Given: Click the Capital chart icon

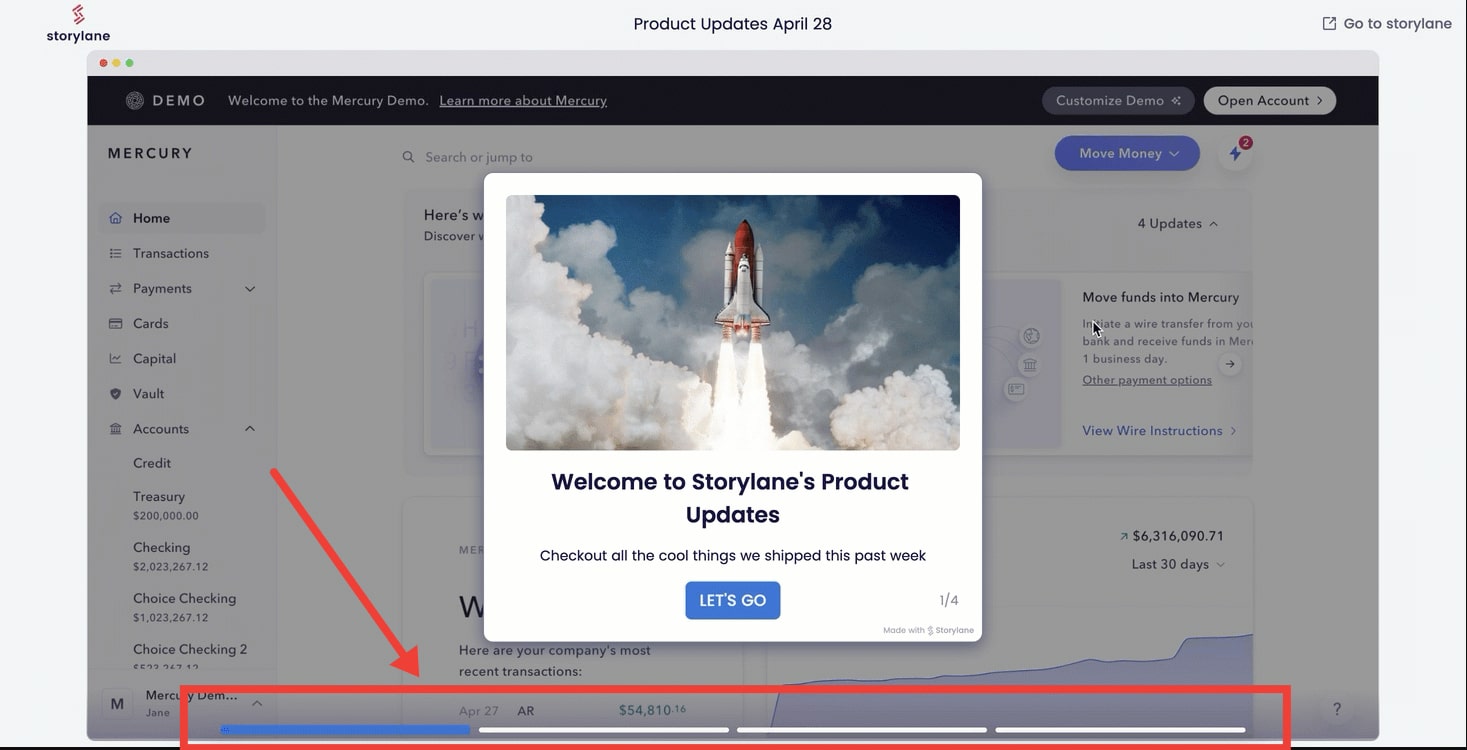Looking at the screenshot, I should tap(115, 358).
